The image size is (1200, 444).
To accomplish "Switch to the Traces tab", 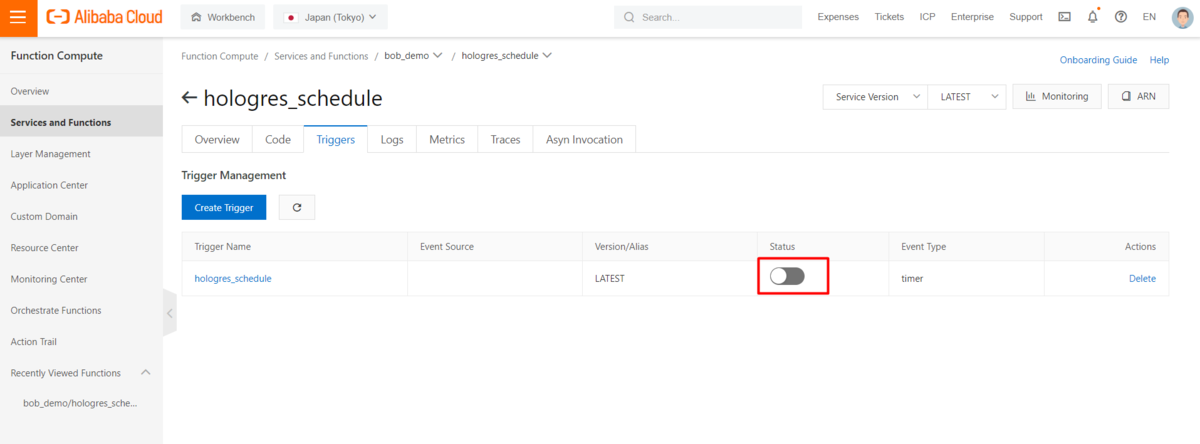I will click(505, 139).
